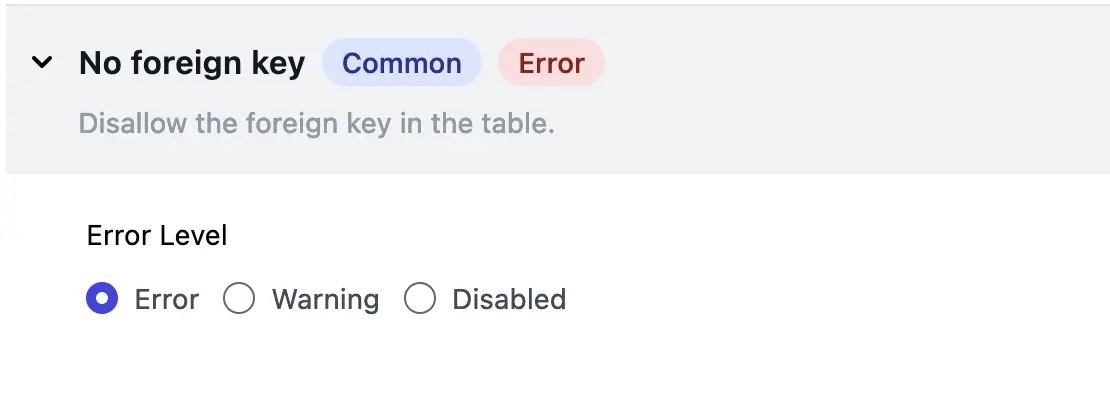Click the No foreign key rule title
Screen dimensions: 1110x414
[x=192, y=63]
